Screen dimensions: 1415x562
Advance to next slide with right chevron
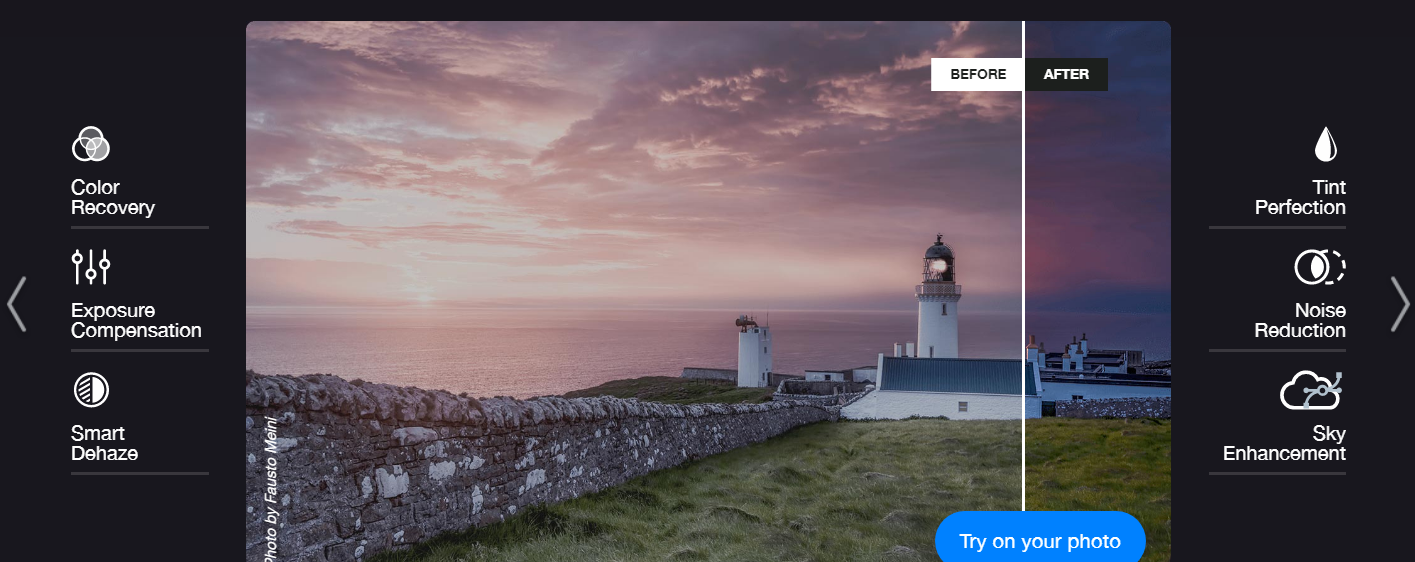click(x=1399, y=304)
